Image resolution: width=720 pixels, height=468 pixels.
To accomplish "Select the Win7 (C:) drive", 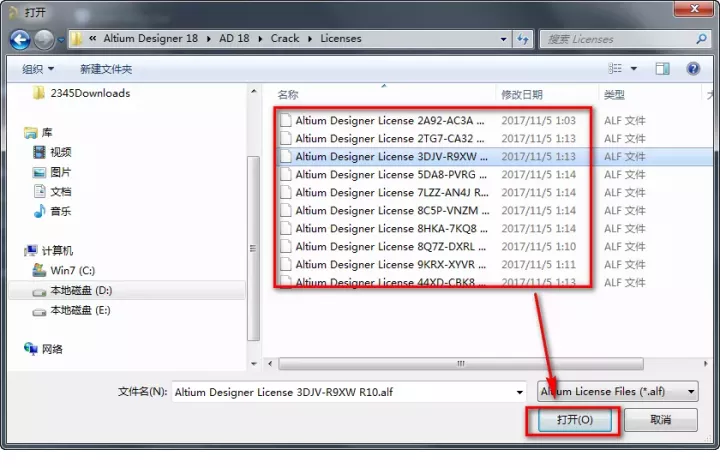I will point(40,270).
